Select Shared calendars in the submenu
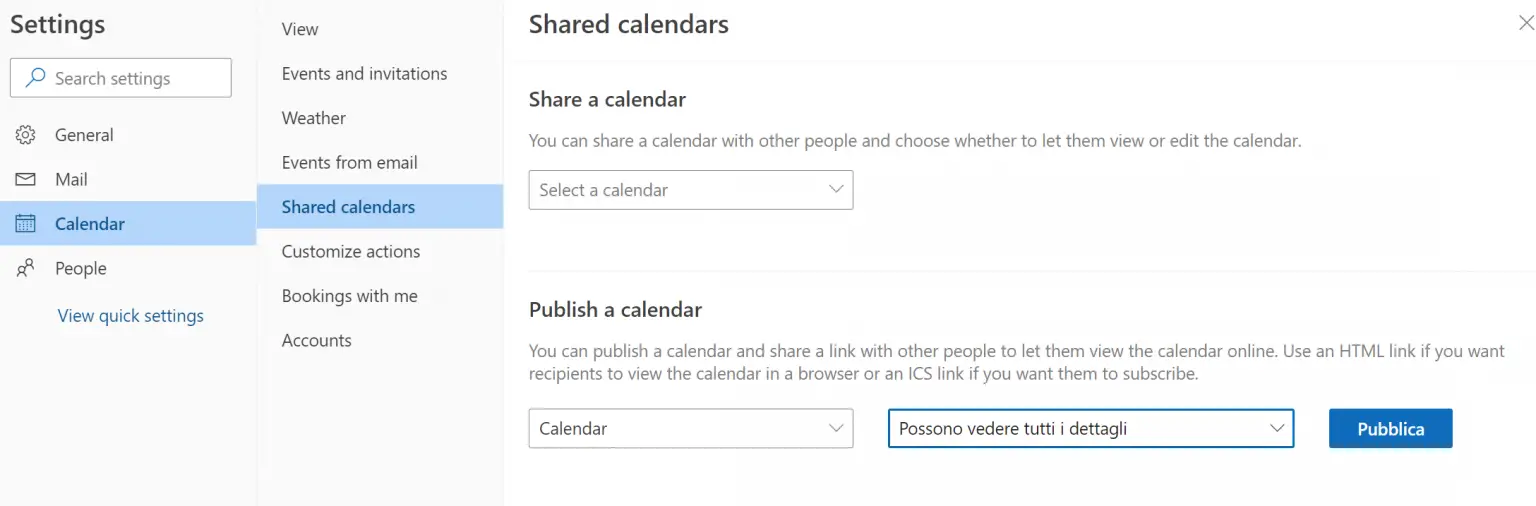This screenshot has width=1536, height=506. click(380, 207)
